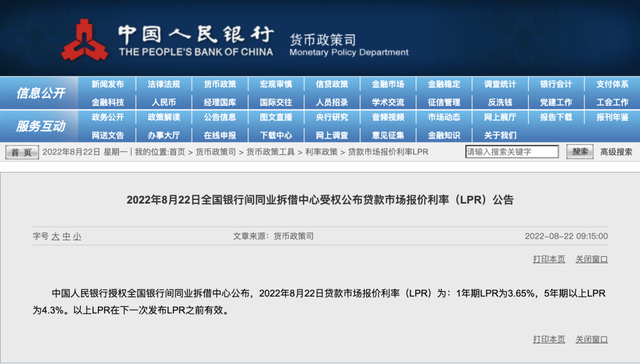Viewport: 640px width, 364px height.
Task: Set font size to 小
Action: 77,236
